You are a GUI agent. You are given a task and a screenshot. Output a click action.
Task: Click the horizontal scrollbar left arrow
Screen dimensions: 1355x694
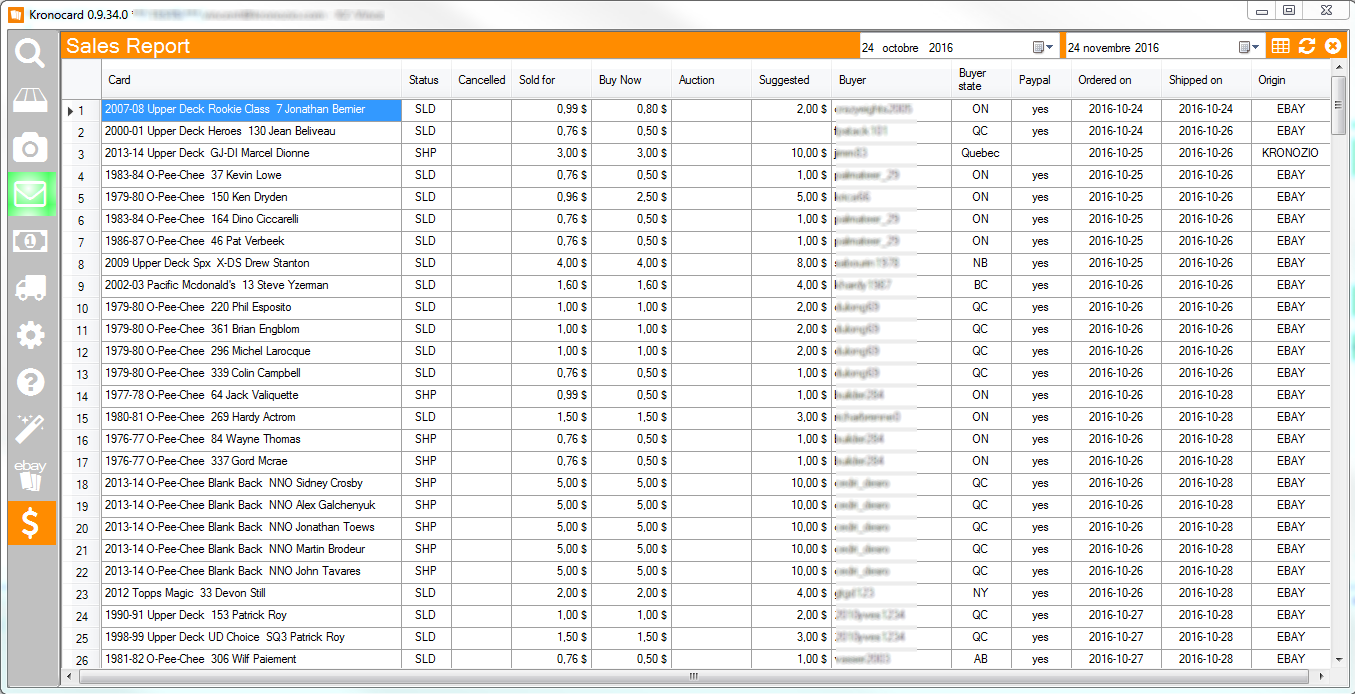[x=69, y=676]
